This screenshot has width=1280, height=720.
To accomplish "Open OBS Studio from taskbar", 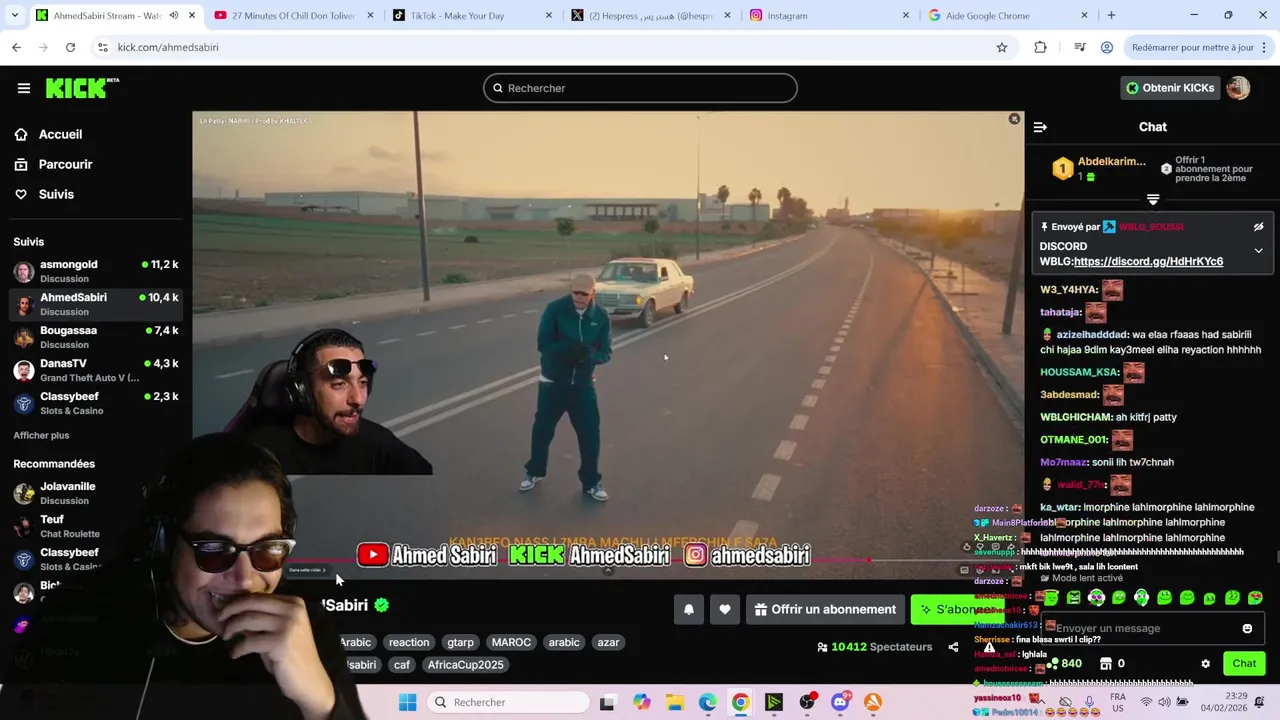I will (x=807, y=702).
